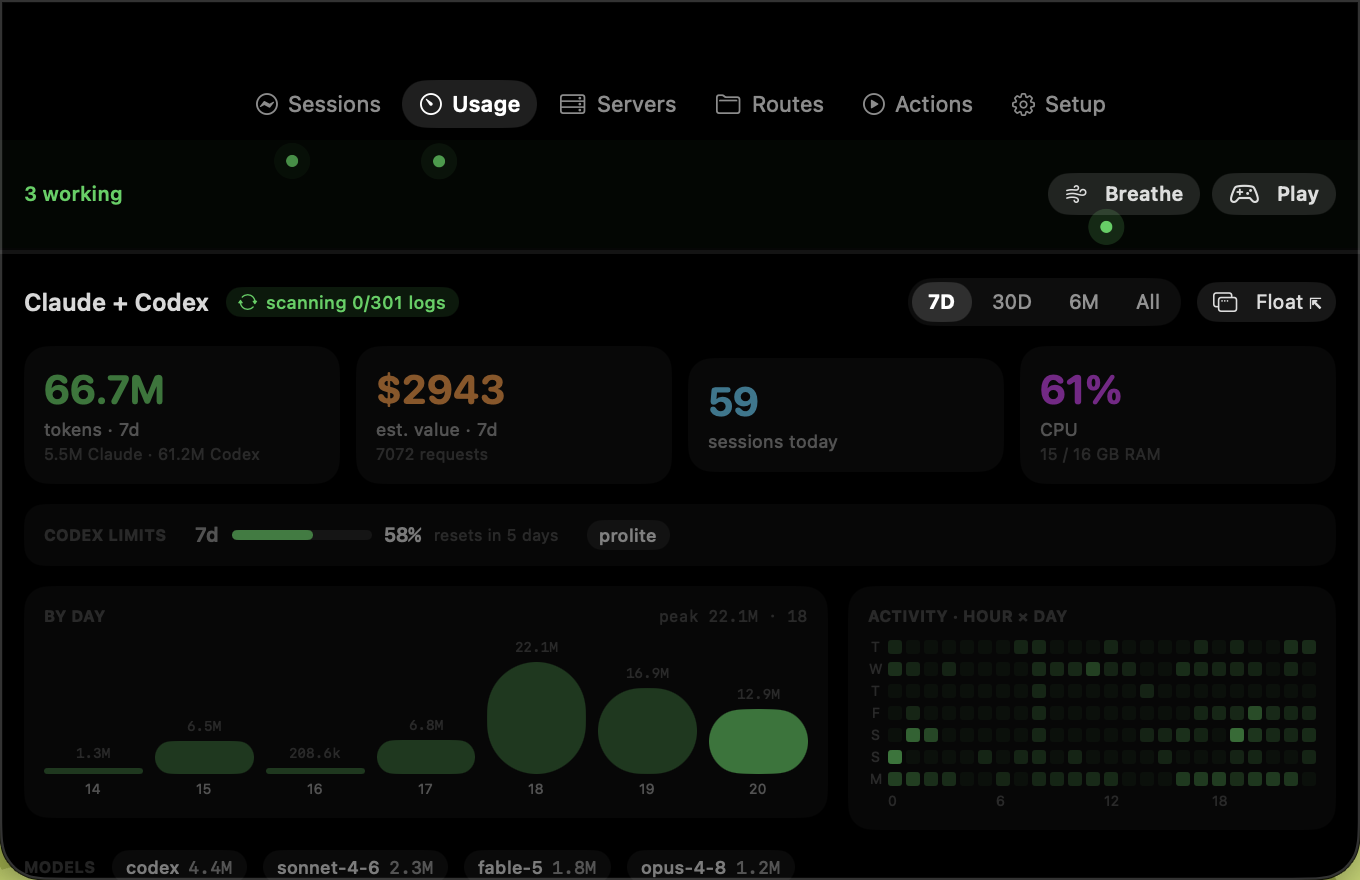Select the 7D time range
Screen dimensions: 1360x880
(941, 302)
